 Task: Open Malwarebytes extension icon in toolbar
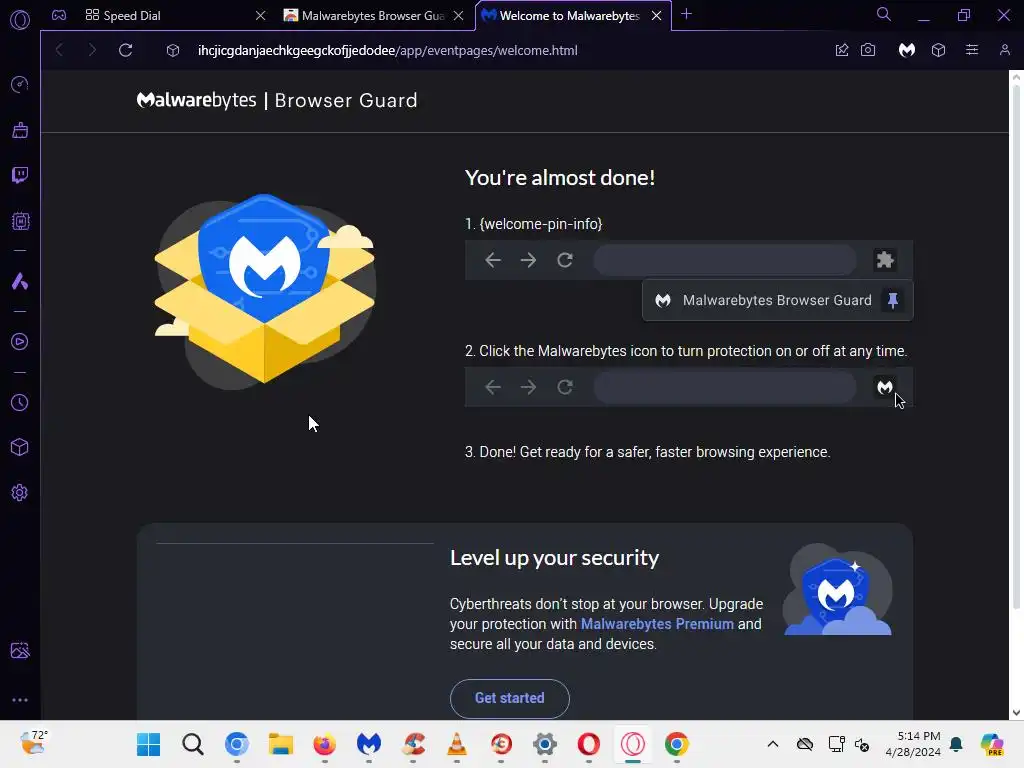point(906,50)
